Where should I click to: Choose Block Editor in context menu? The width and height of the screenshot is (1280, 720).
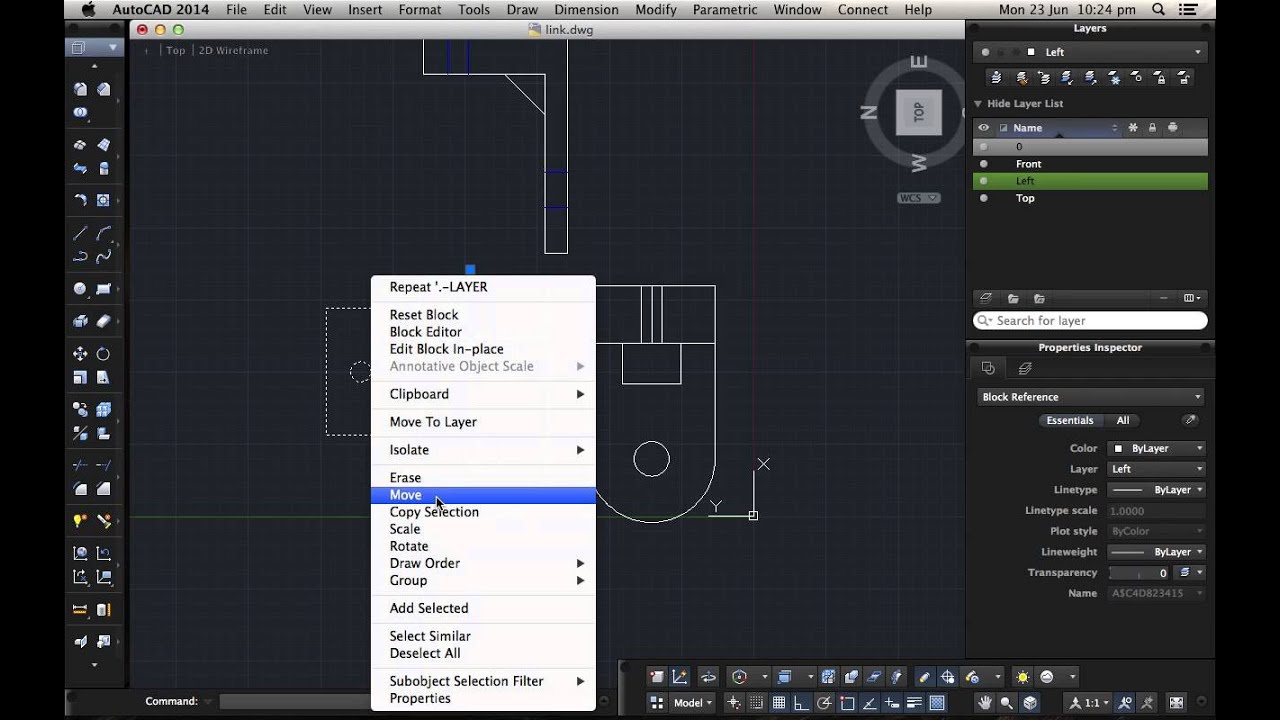point(483,332)
